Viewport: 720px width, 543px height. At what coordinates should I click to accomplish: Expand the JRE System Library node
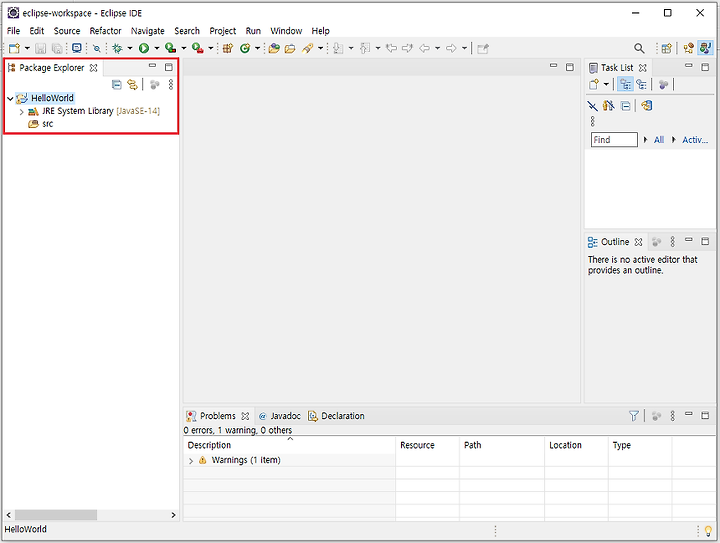[x=21, y=112]
